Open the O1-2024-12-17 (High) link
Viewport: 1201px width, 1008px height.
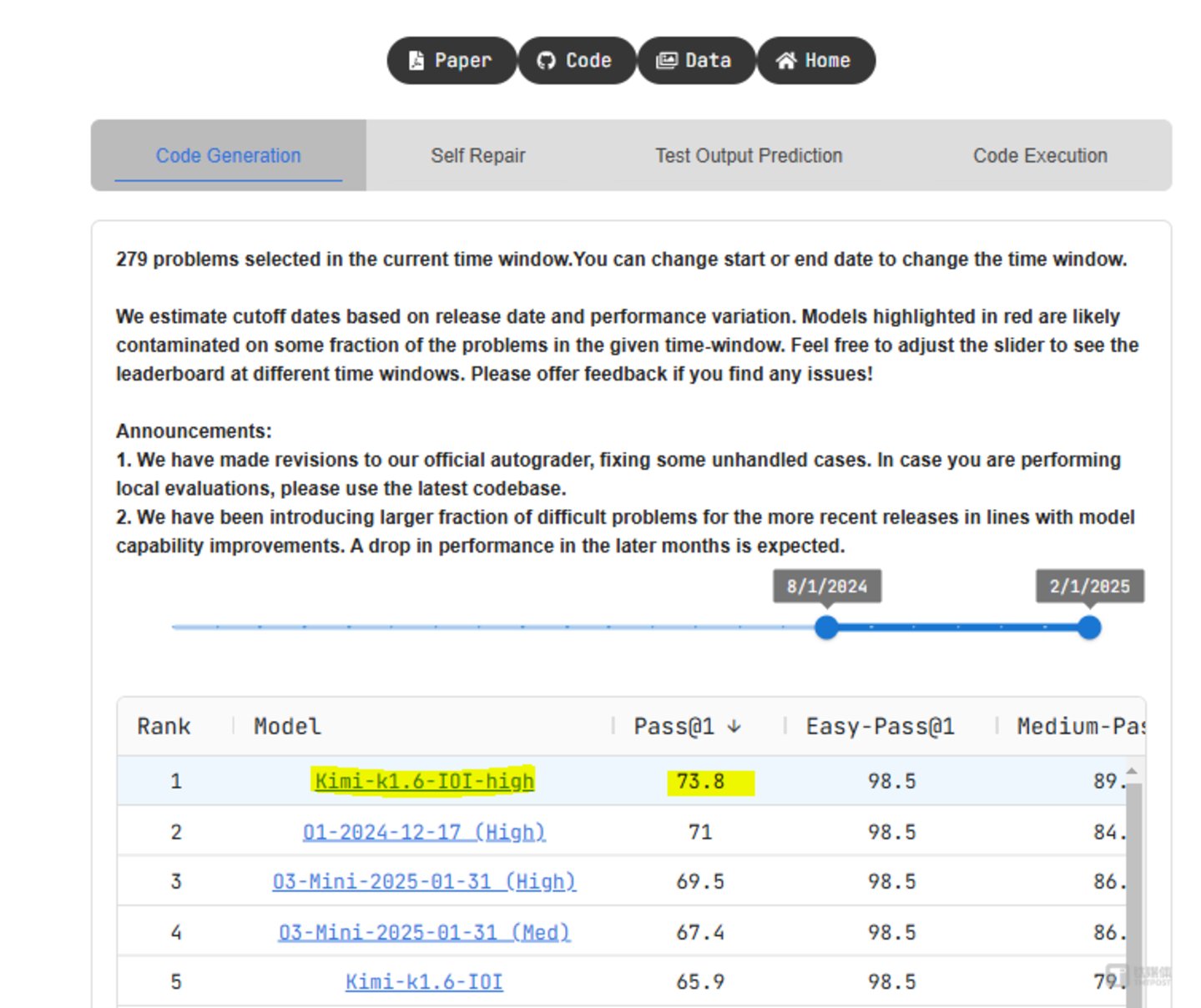tap(424, 832)
